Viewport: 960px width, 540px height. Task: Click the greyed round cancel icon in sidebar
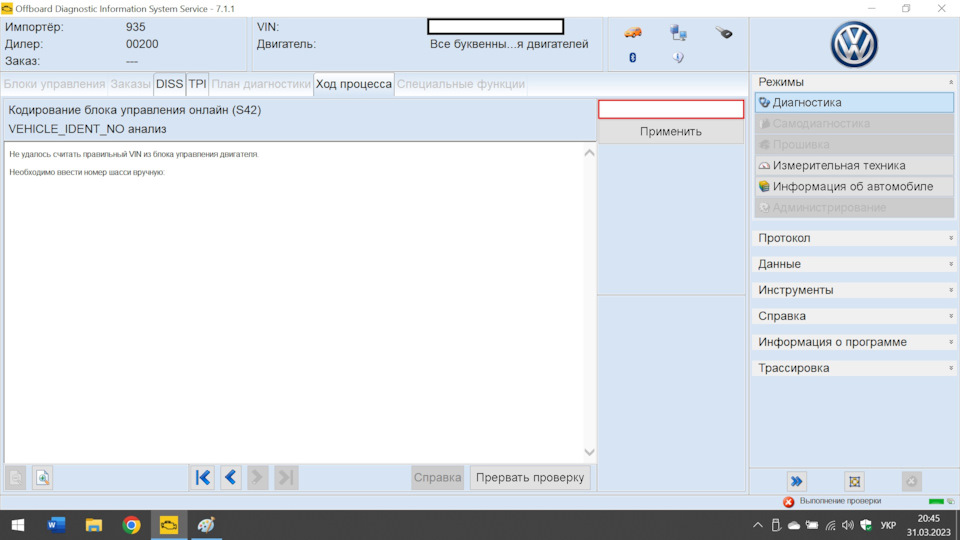coord(912,482)
